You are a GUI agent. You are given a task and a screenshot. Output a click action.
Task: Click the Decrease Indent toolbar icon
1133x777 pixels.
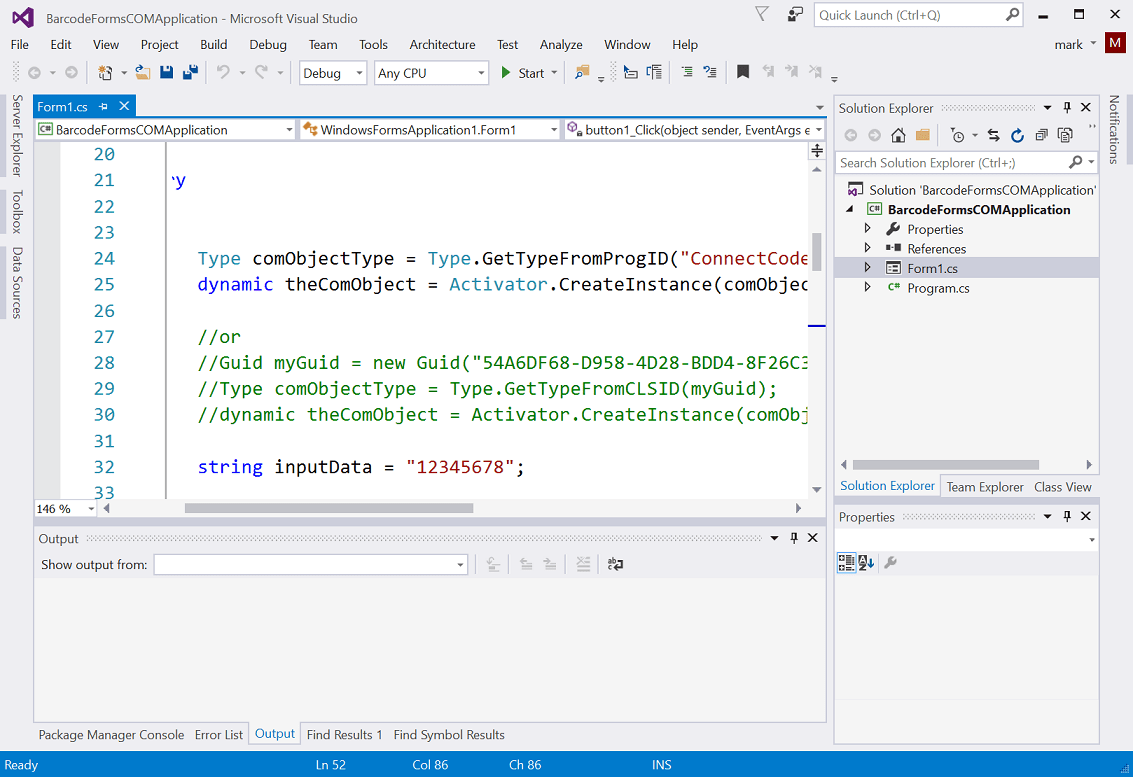(x=686, y=72)
